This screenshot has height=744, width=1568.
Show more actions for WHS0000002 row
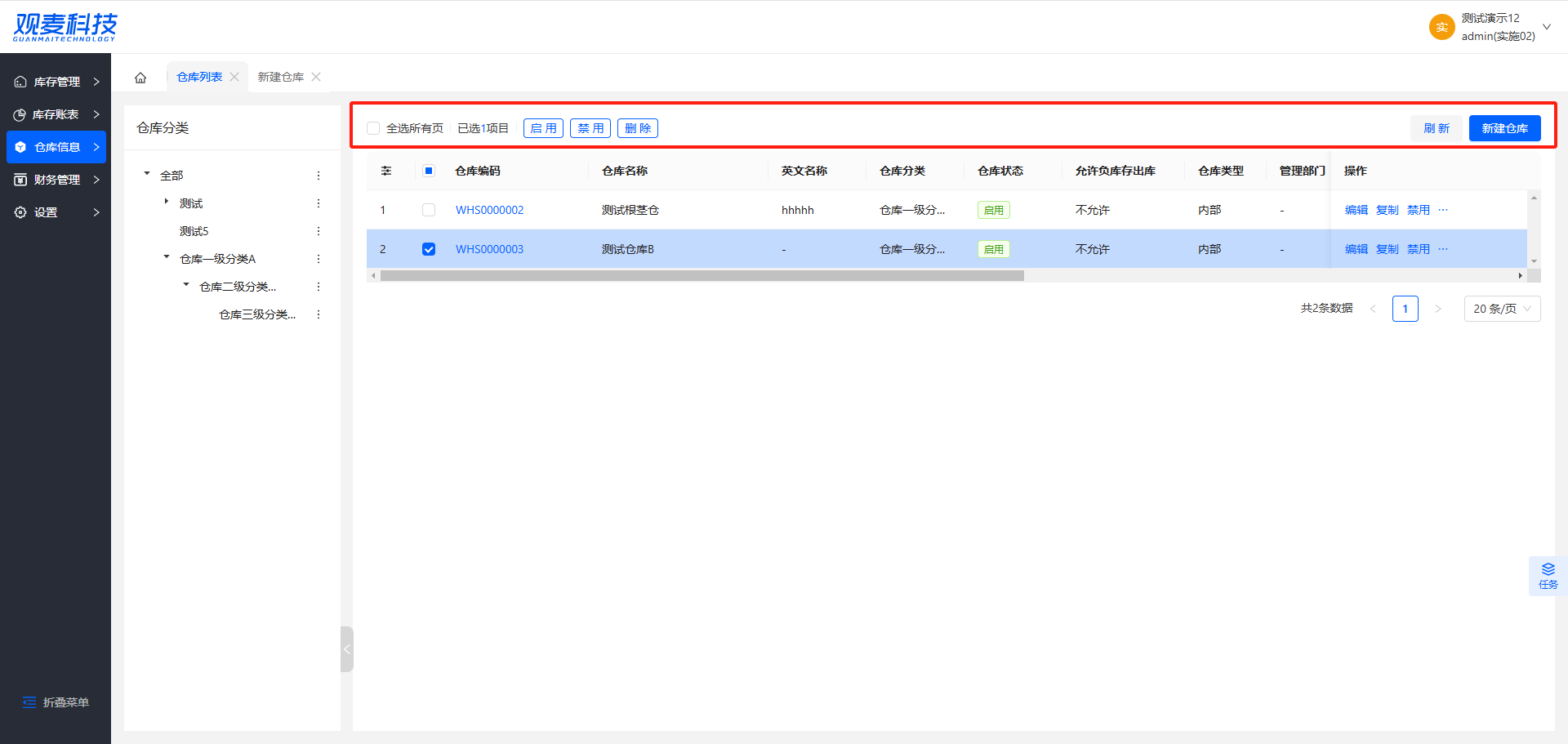1443,210
